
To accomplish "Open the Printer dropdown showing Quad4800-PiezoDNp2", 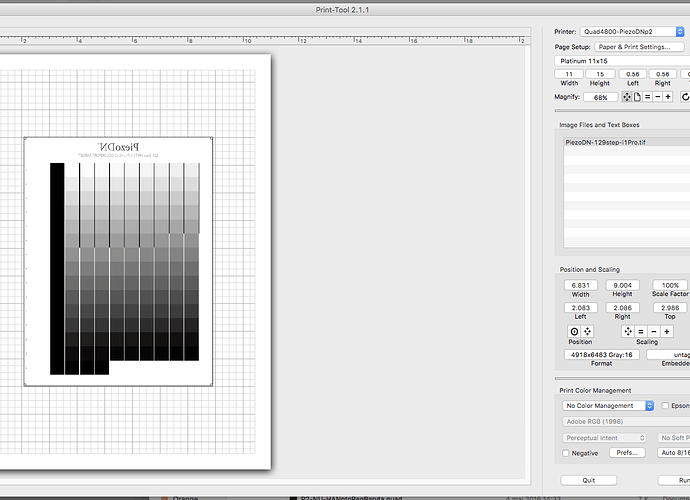I will click(x=632, y=32).
